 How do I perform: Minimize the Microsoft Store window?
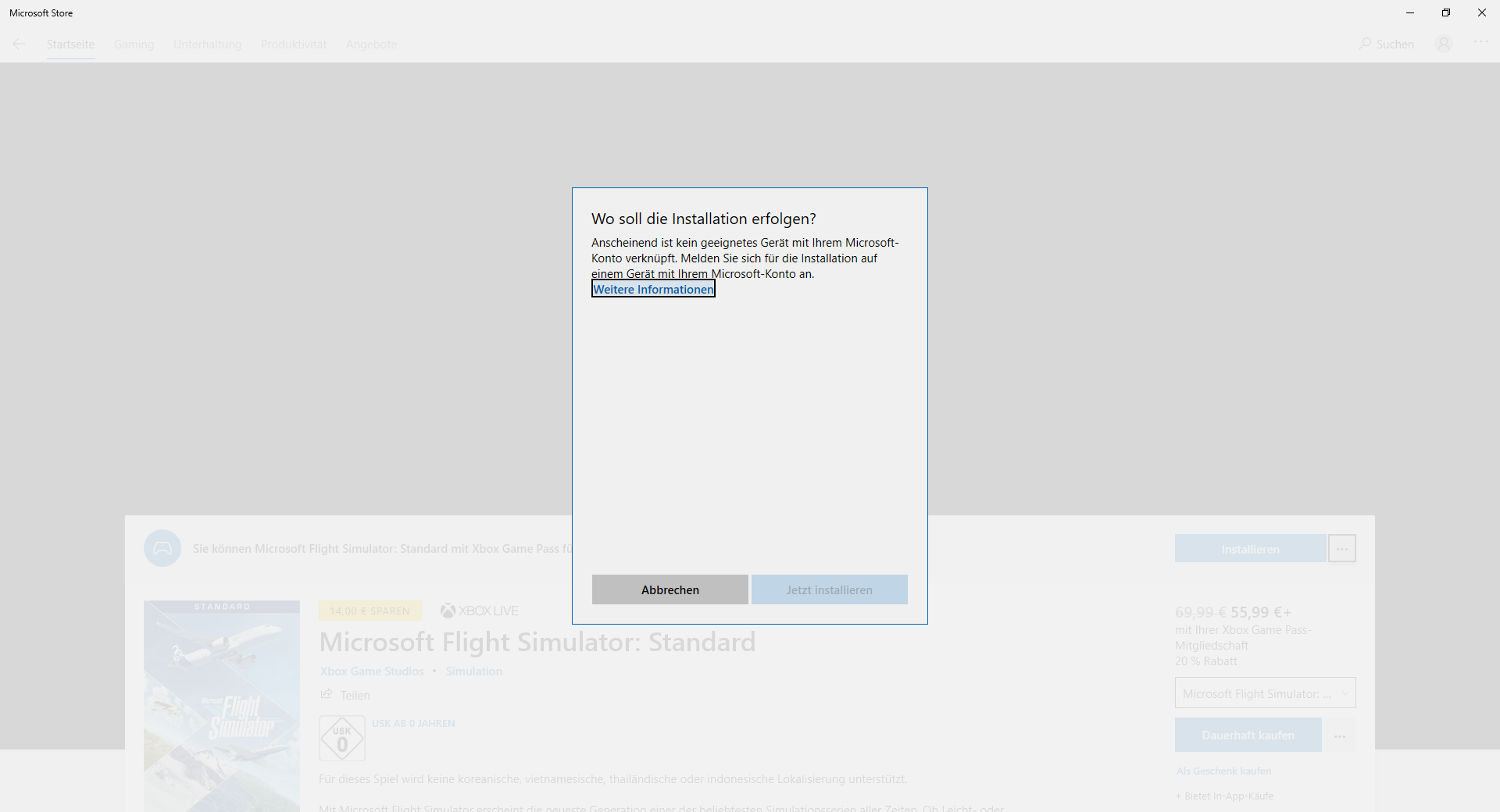1410,12
